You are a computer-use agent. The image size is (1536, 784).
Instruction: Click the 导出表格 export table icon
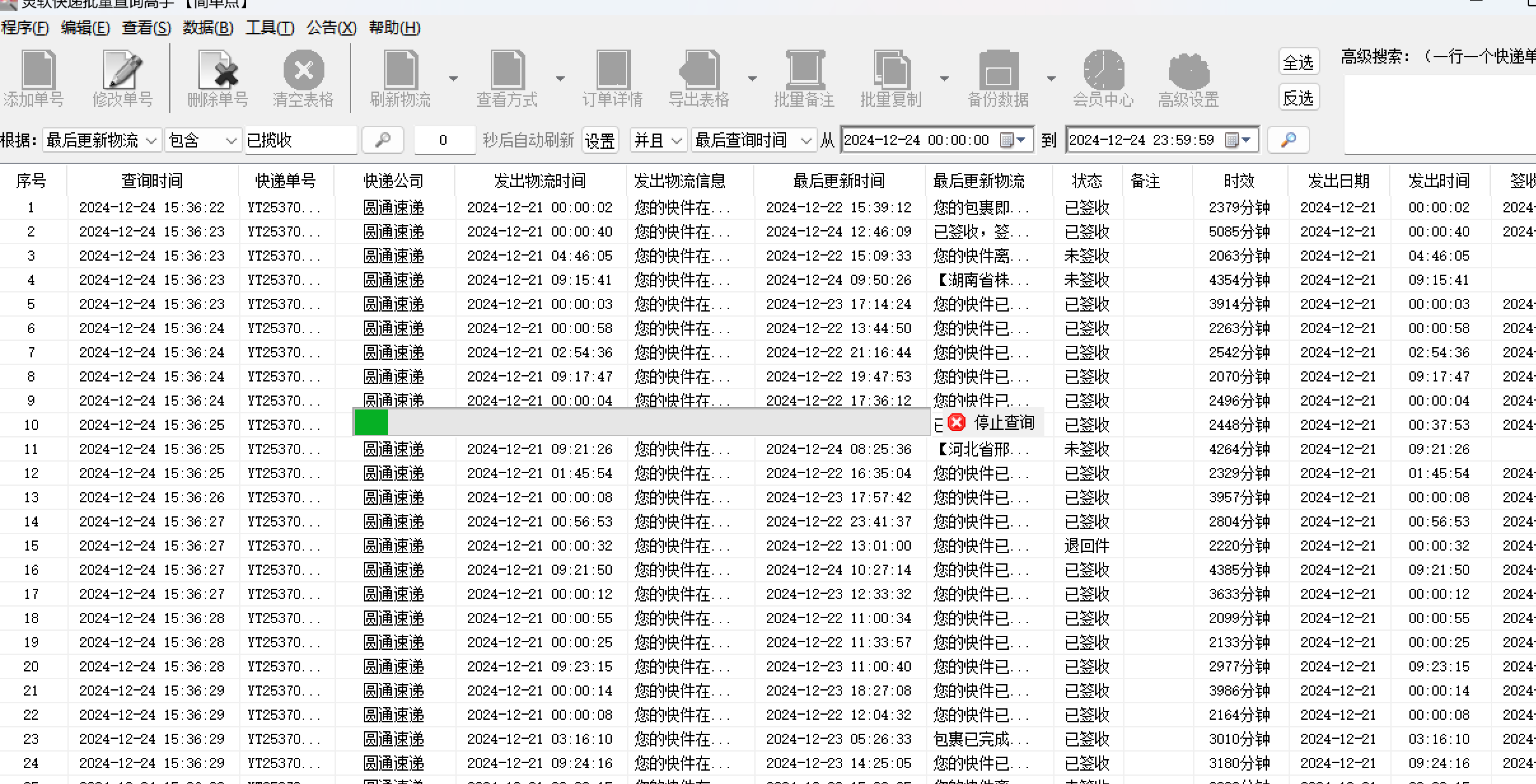(x=699, y=69)
